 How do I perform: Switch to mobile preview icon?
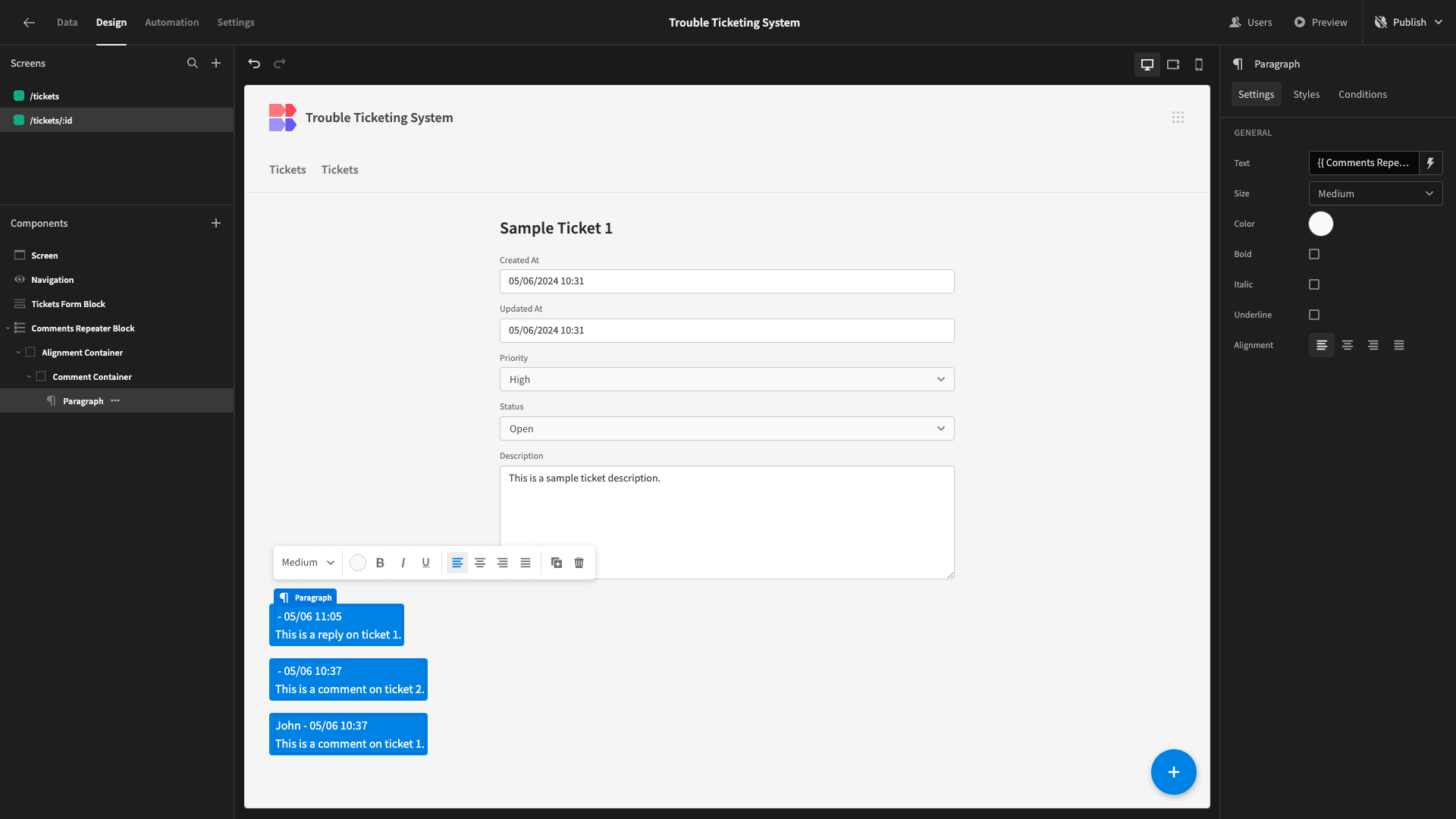pyautogui.click(x=1199, y=64)
